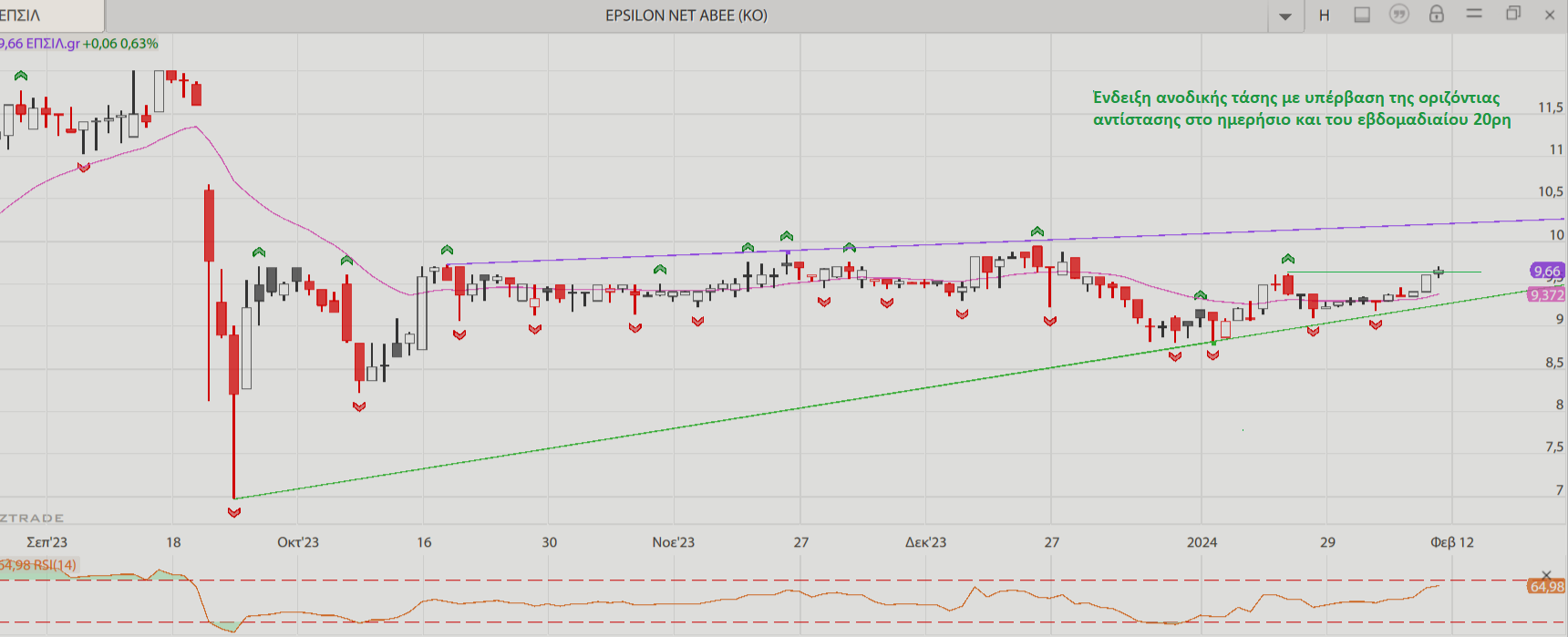The image size is (1568, 637).
Task: Click the red fractal marker under the lowest candle
Action: (234, 512)
